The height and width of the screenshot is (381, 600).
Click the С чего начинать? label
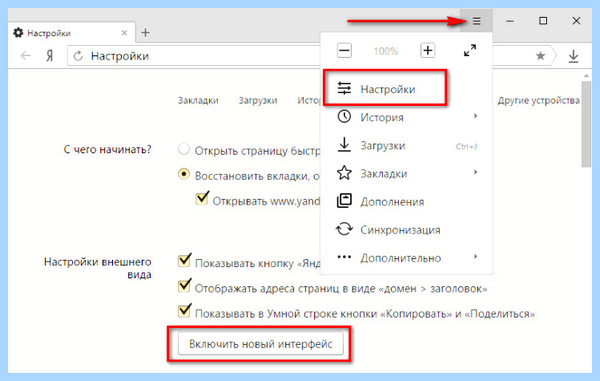pos(108,149)
